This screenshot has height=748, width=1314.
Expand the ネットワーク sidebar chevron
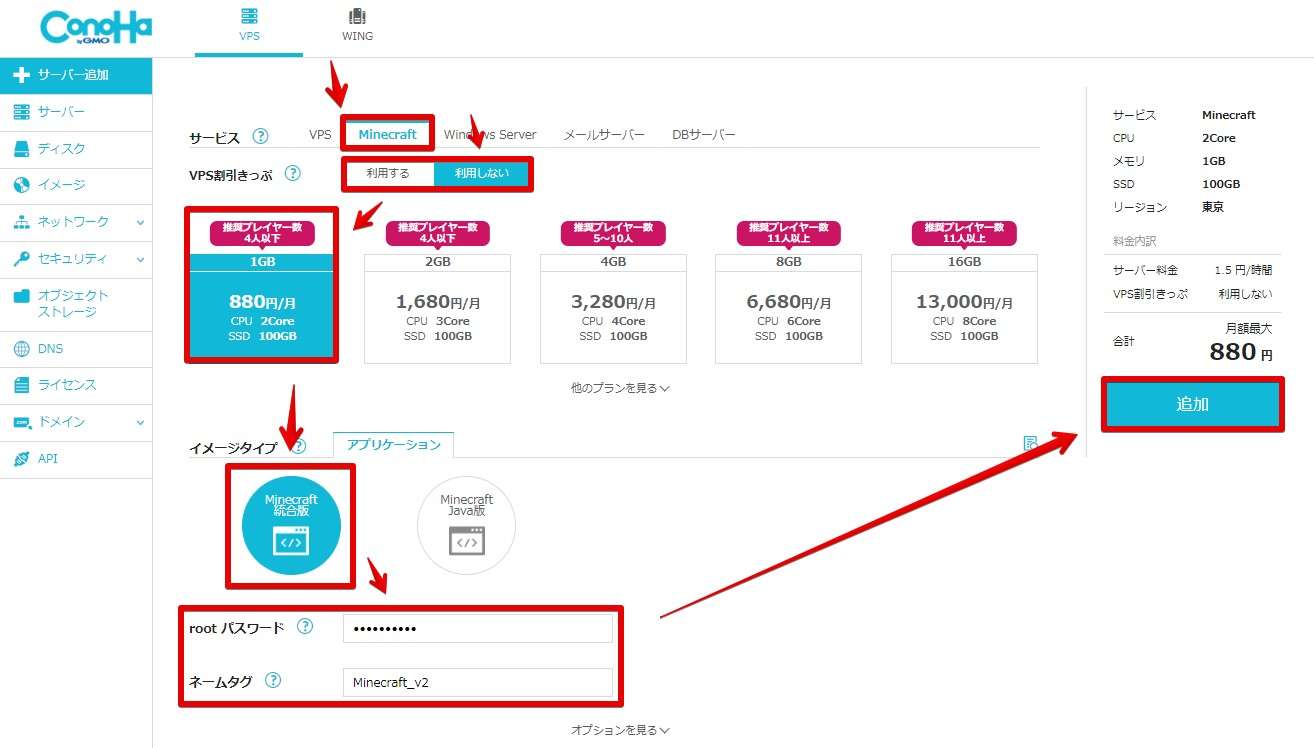(140, 222)
